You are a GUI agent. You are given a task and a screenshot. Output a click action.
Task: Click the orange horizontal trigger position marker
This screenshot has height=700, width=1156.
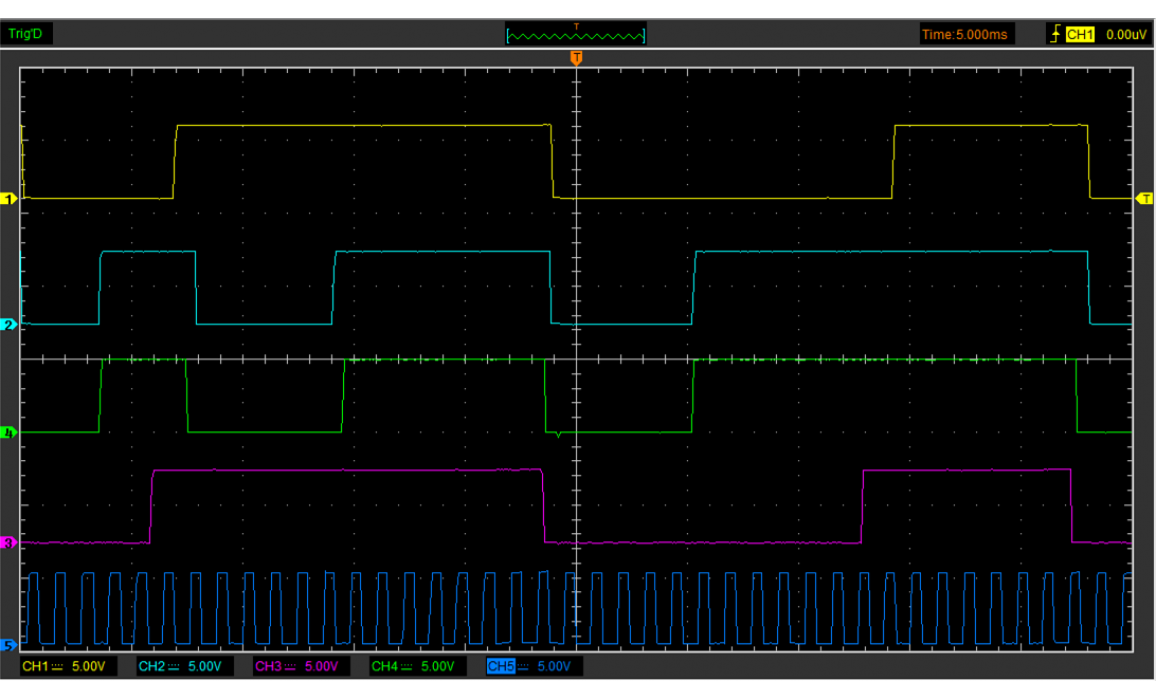[x=575, y=59]
